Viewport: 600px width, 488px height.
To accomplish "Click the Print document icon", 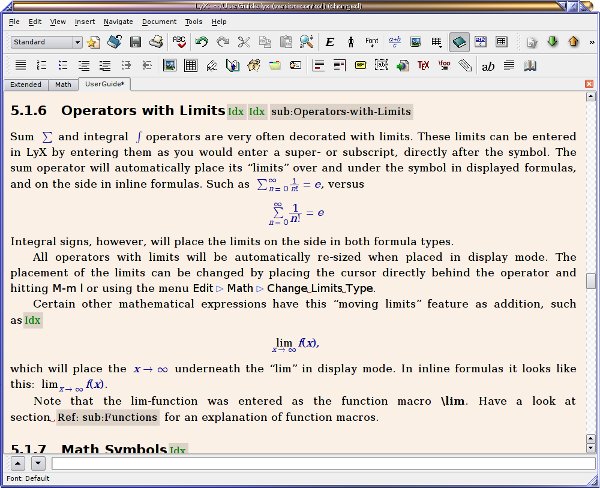I will click(x=156, y=42).
